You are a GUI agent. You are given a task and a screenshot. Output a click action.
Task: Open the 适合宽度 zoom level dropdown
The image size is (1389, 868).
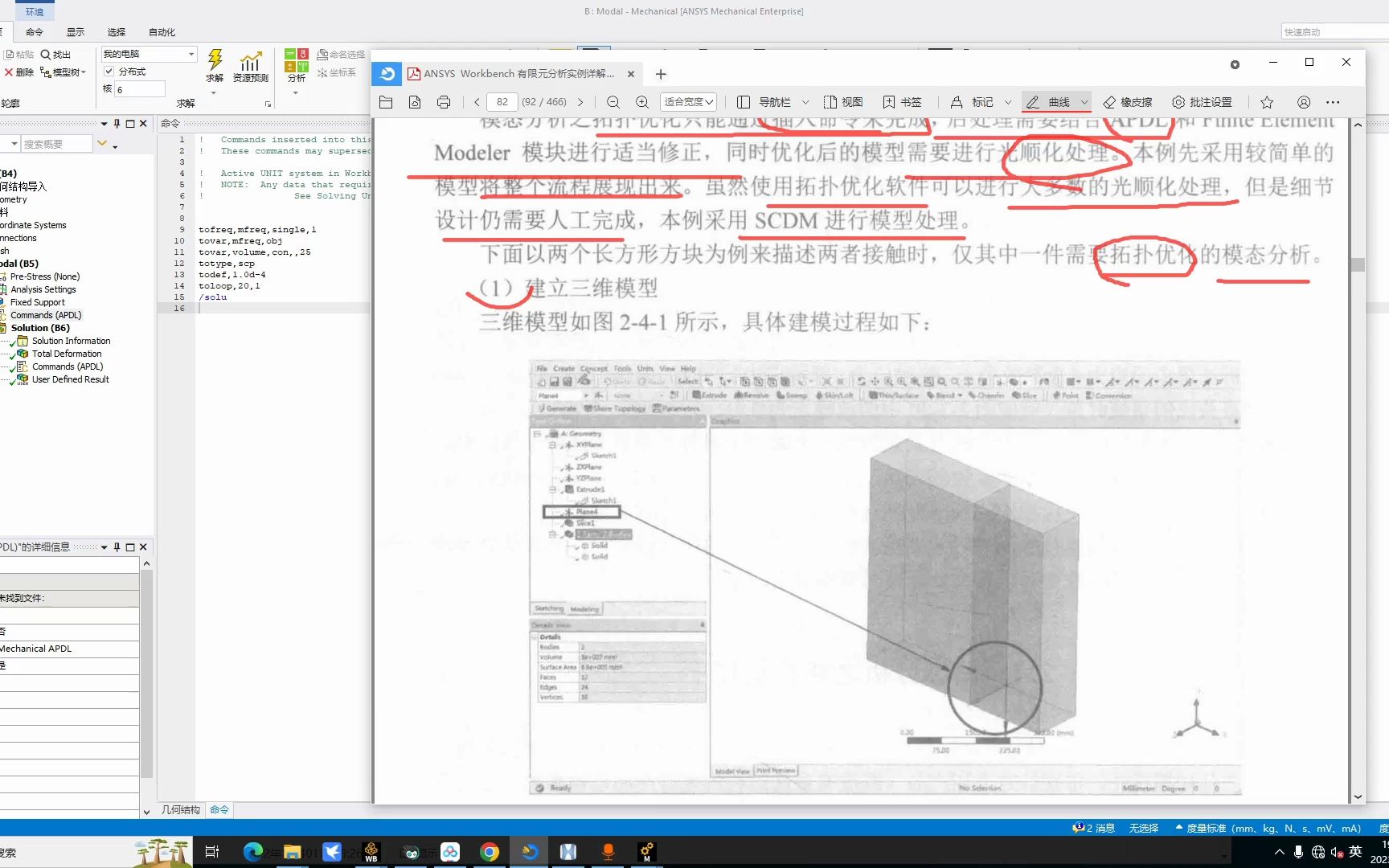point(688,102)
